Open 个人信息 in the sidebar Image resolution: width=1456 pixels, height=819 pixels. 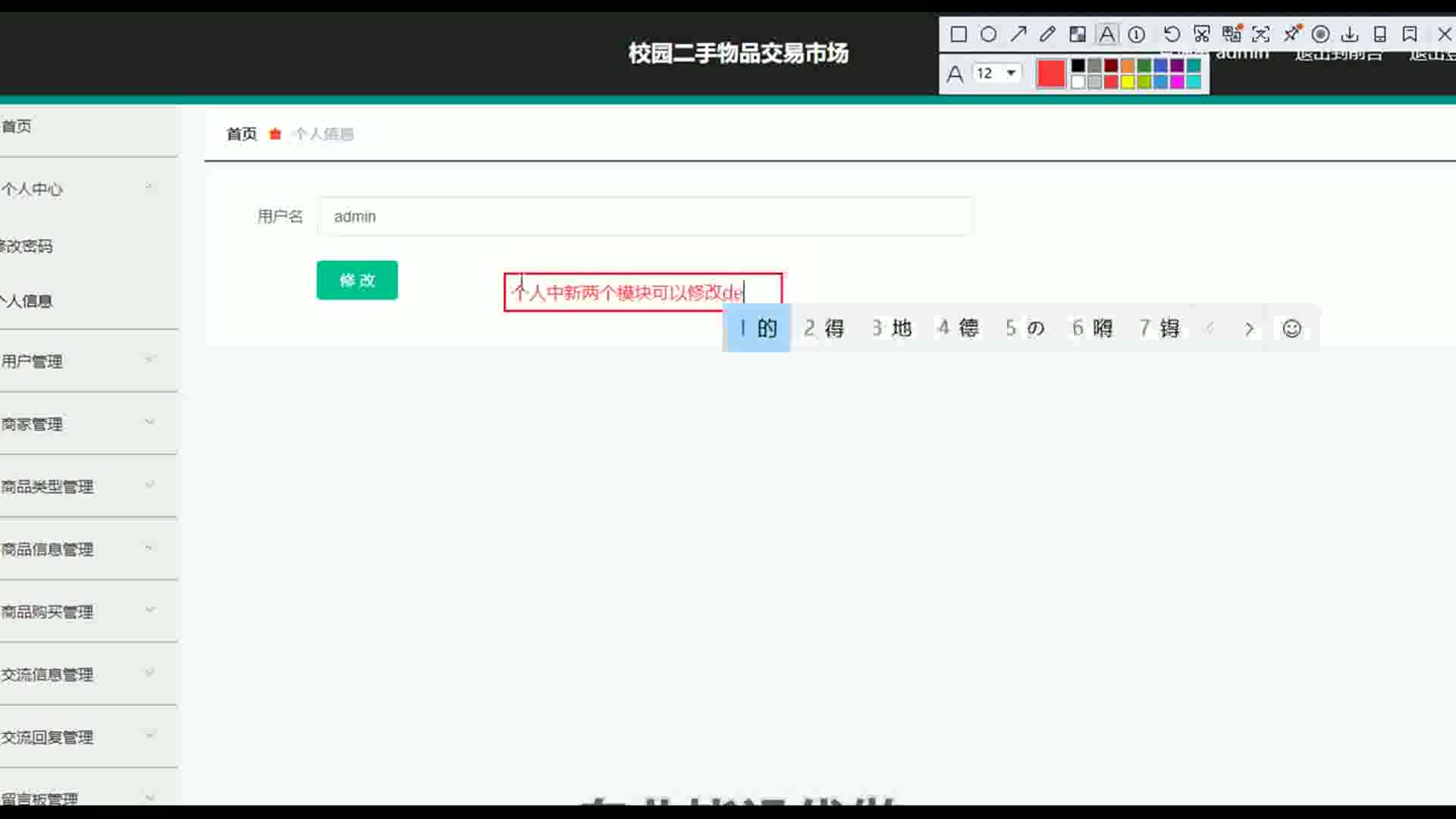click(x=27, y=301)
